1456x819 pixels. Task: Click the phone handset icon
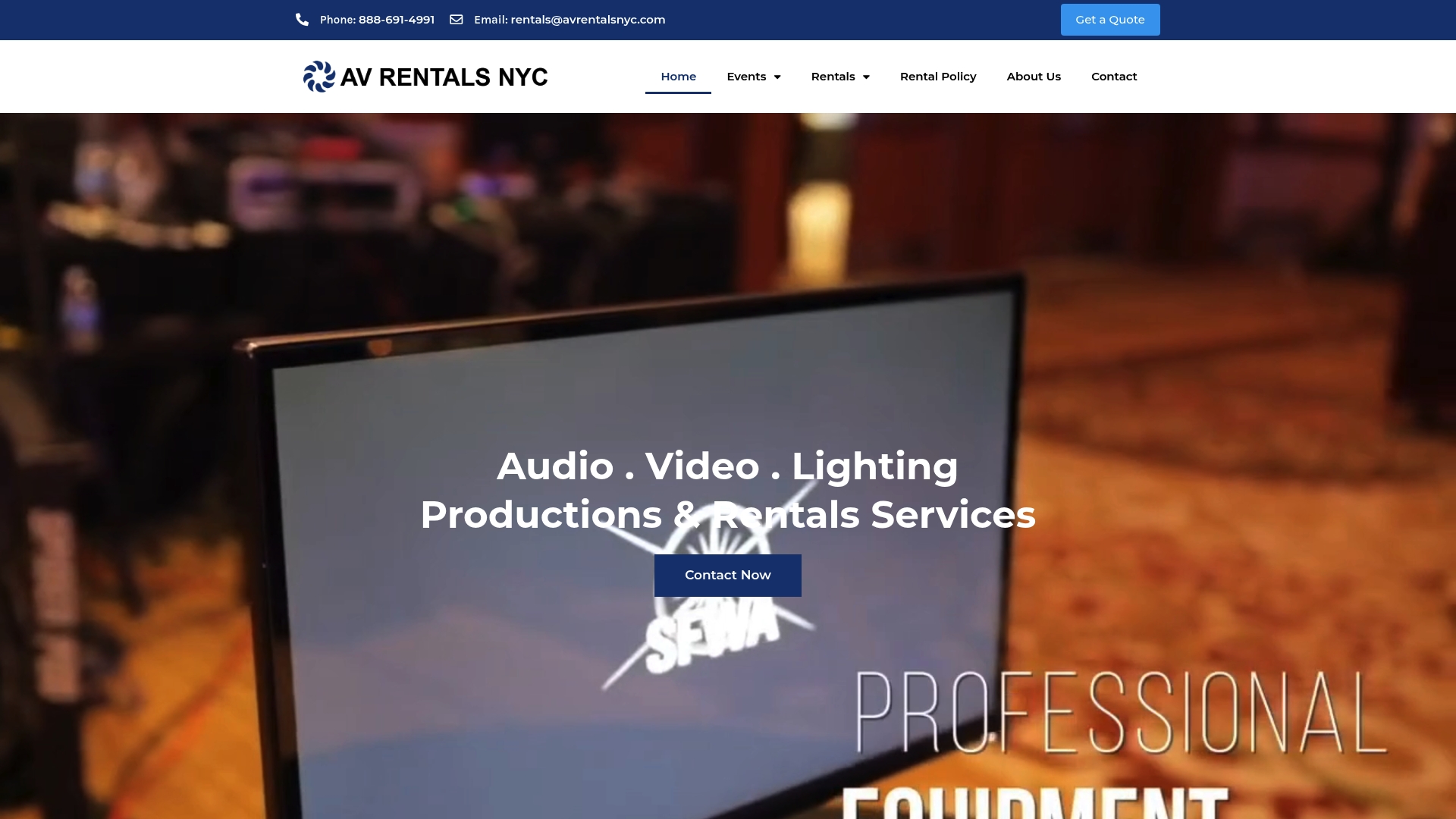click(x=302, y=20)
